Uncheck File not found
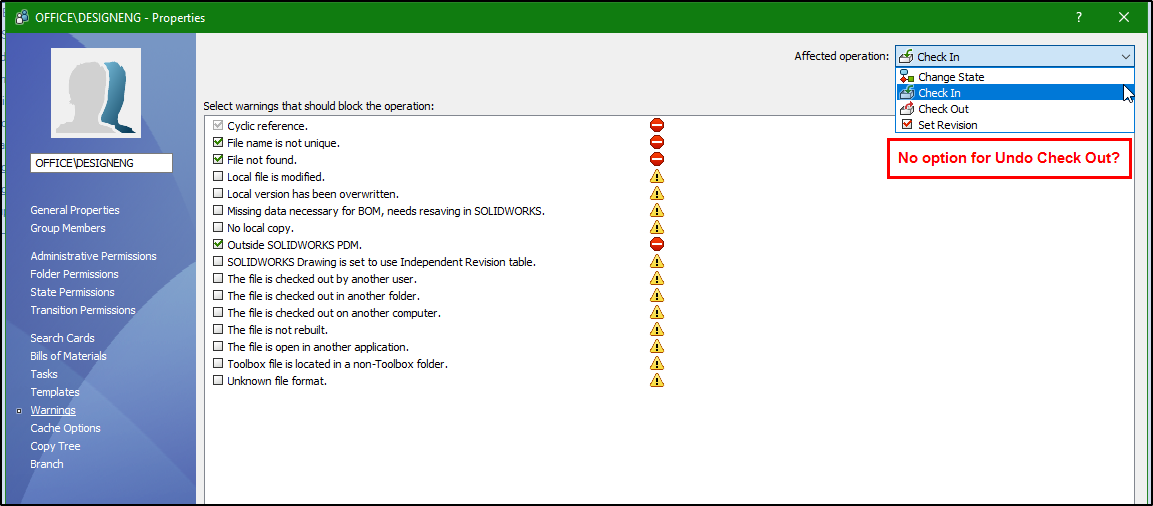 pyautogui.click(x=218, y=159)
